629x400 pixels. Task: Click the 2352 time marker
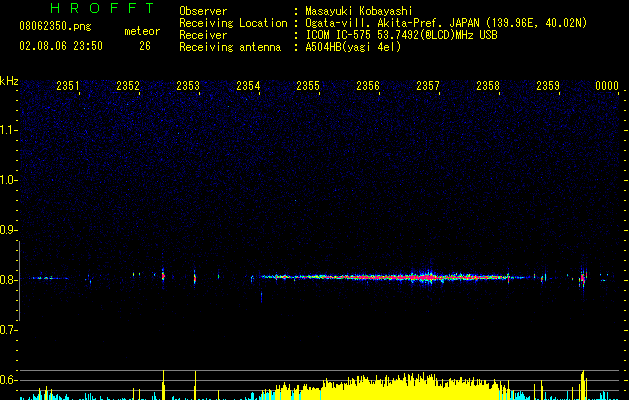128,85
